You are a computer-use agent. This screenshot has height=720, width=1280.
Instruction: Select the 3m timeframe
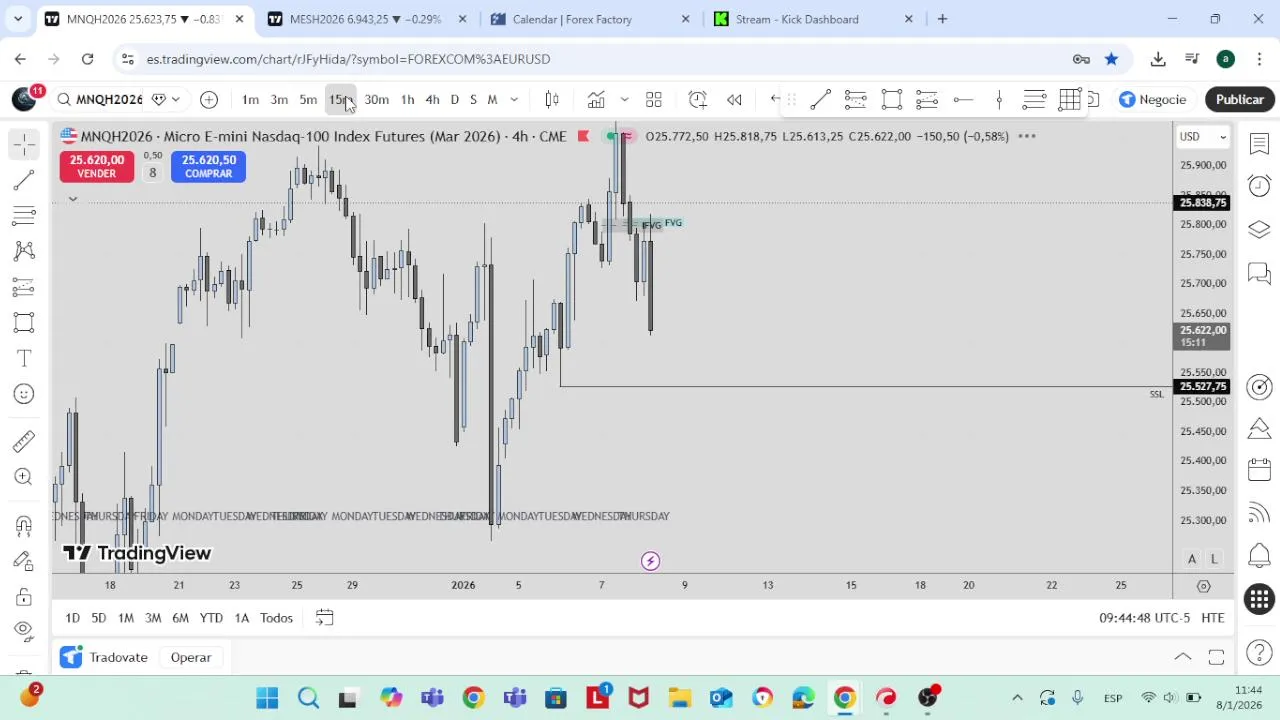coord(279,99)
